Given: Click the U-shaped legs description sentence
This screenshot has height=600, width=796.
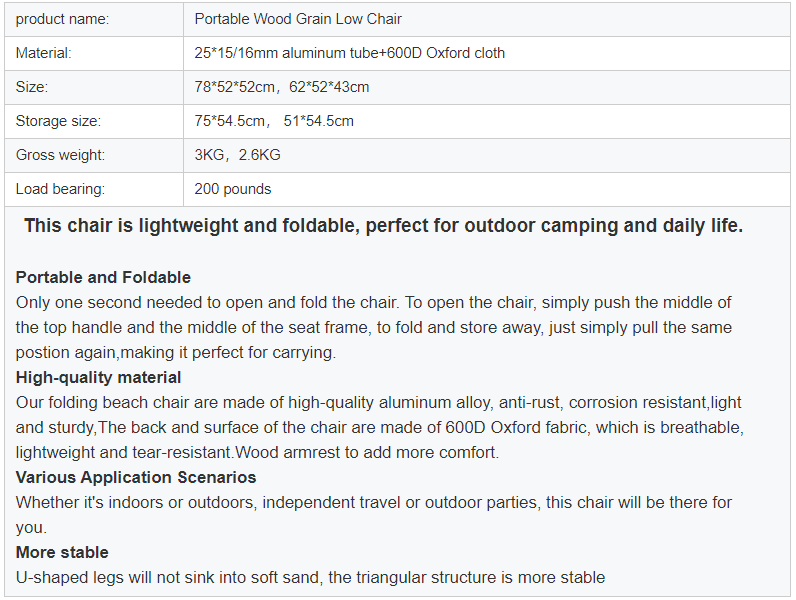Looking at the screenshot, I should point(310,578).
